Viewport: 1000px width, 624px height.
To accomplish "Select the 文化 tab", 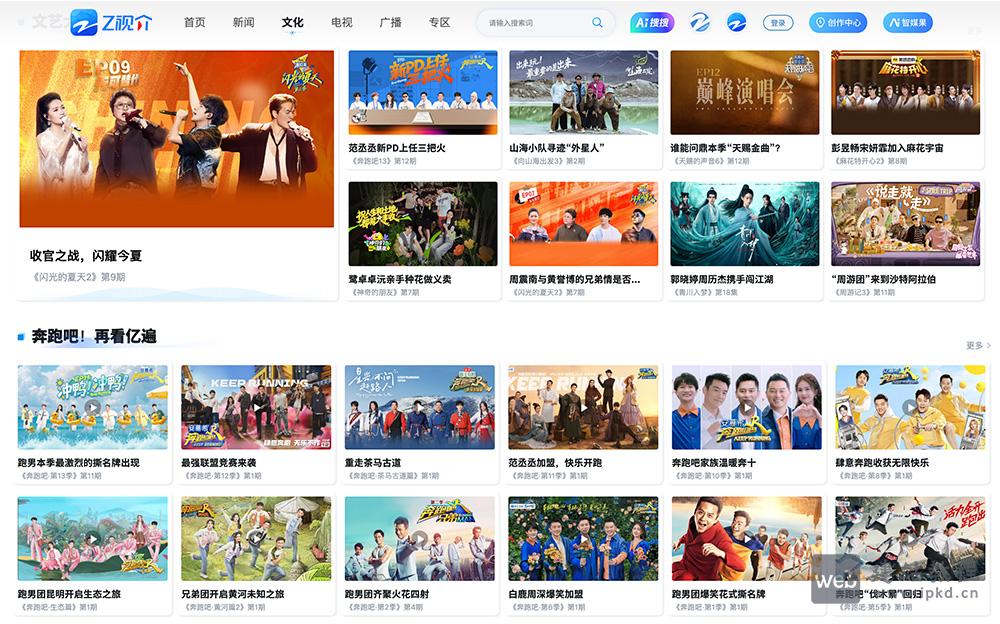I will [293, 22].
